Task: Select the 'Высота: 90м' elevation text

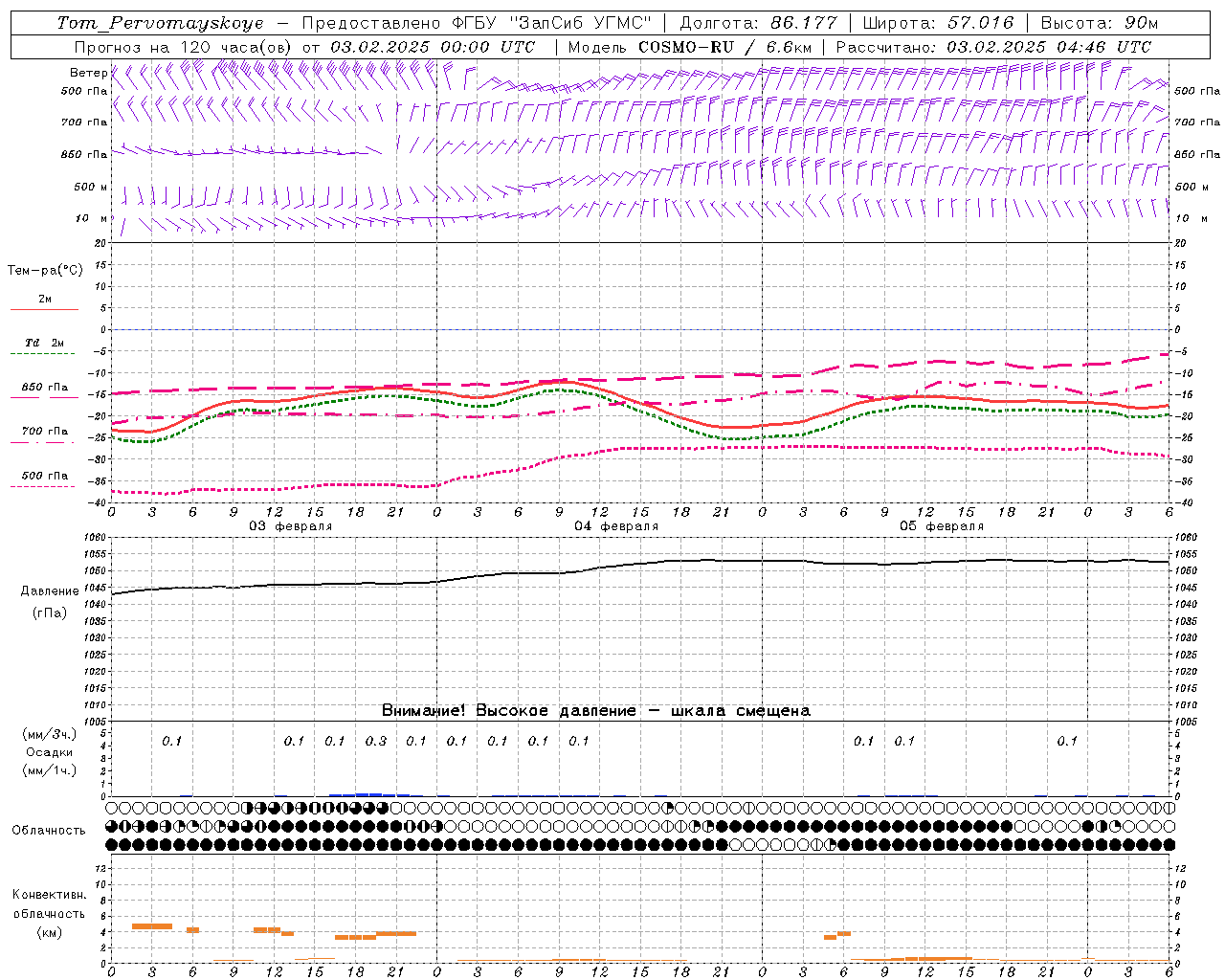Action: point(1099,23)
